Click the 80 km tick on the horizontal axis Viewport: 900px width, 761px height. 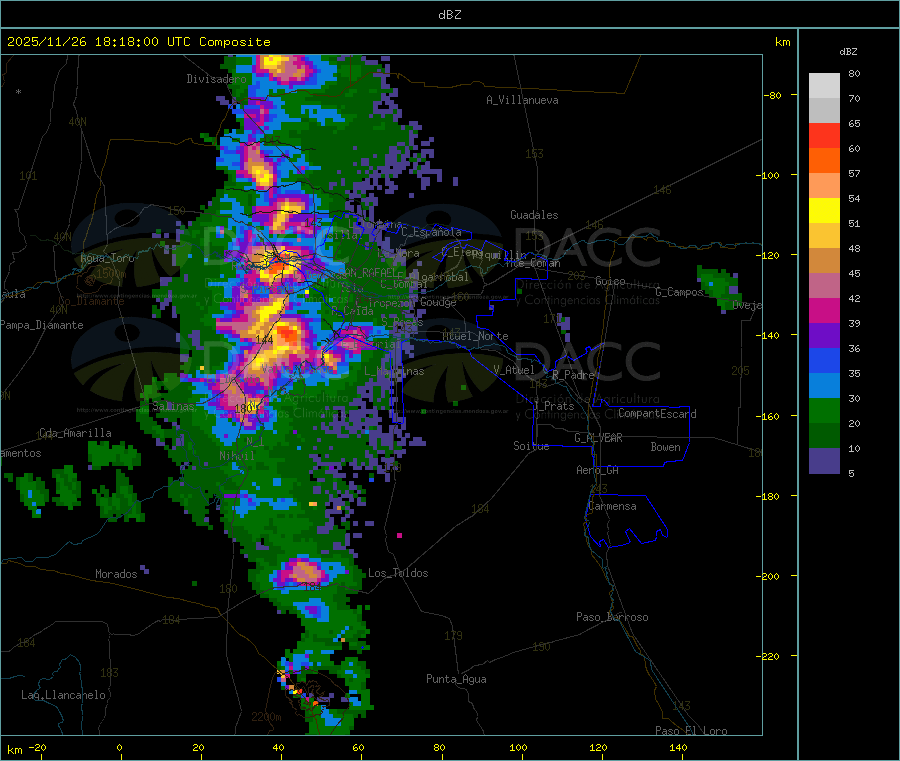point(439,748)
